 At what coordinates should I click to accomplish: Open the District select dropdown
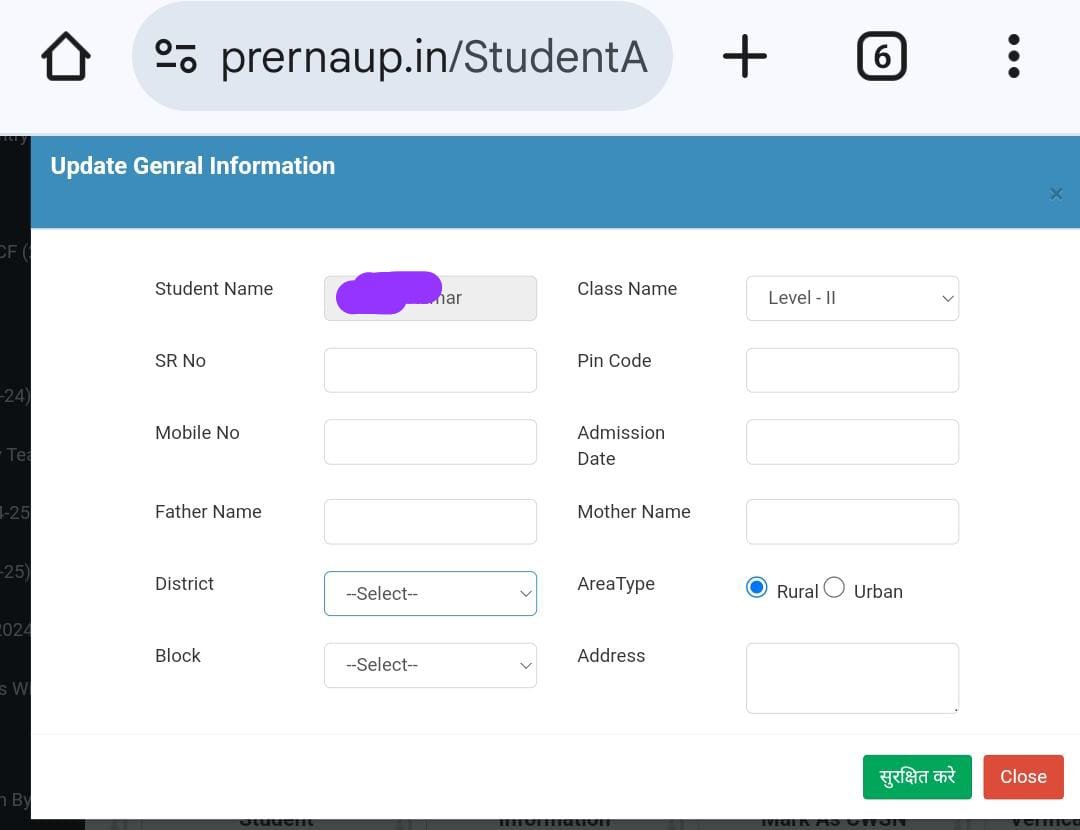430,593
